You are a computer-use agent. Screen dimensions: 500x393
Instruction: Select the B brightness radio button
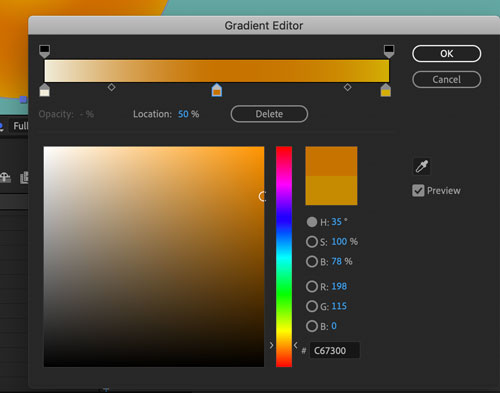pyautogui.click(x=312, y=262)
